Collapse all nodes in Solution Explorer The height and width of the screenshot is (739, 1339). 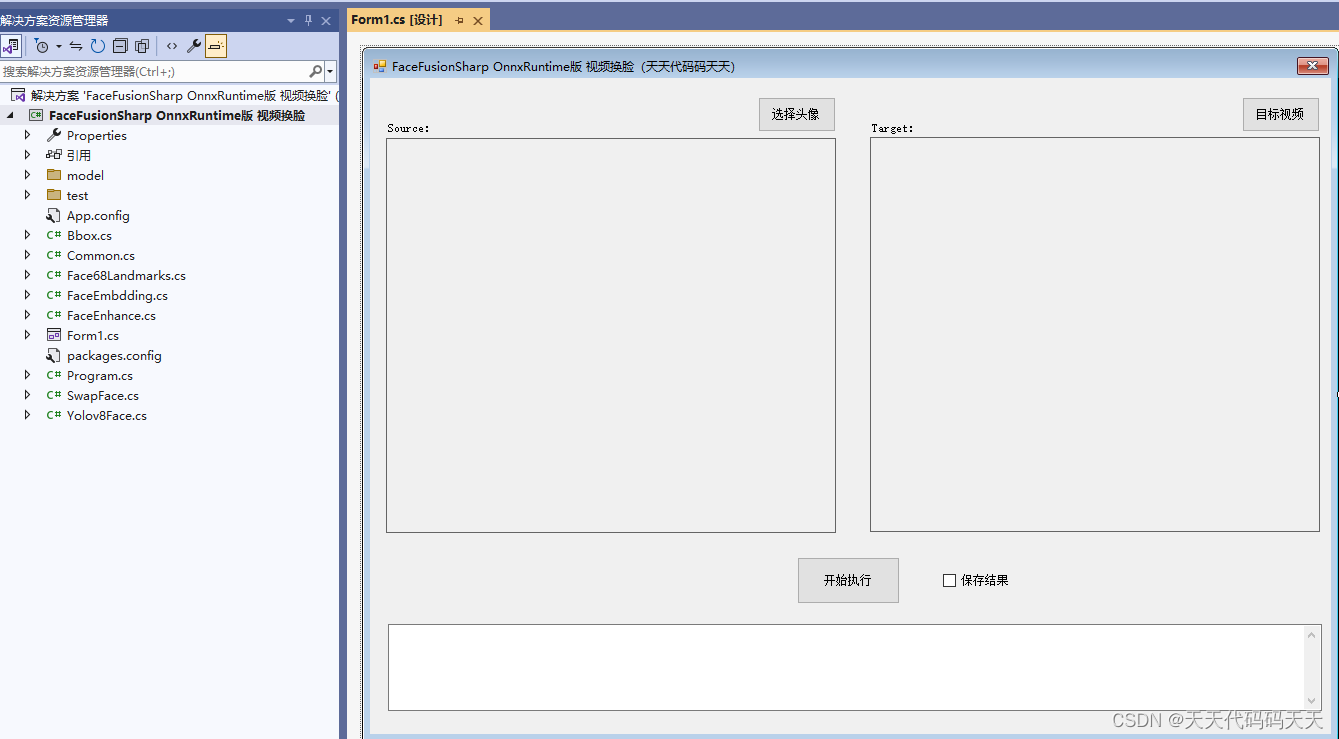pyautogui.click(x=120, y=46)
